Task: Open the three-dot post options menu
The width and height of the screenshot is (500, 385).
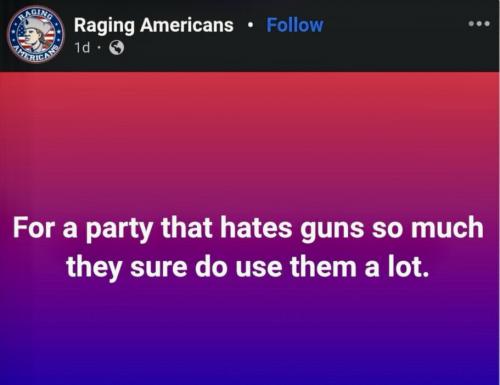Action: click(x=479, y=24)
